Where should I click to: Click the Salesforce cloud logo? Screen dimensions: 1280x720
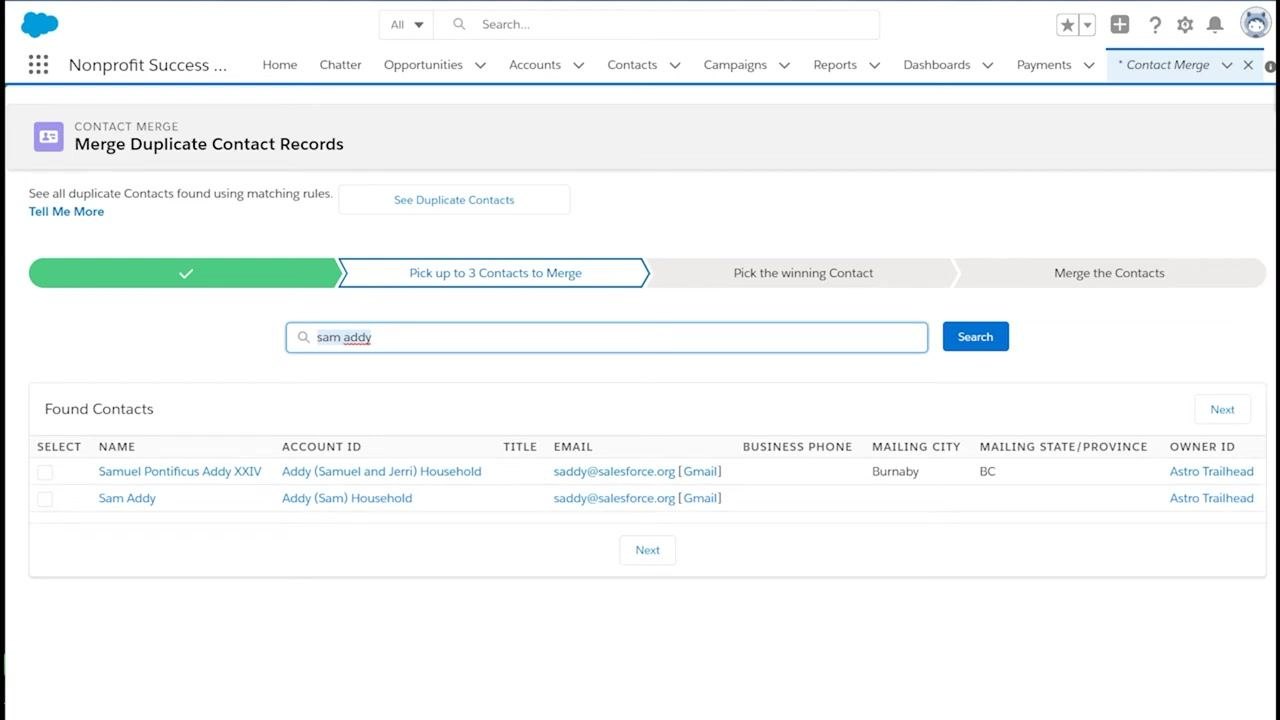coord(40,24)
